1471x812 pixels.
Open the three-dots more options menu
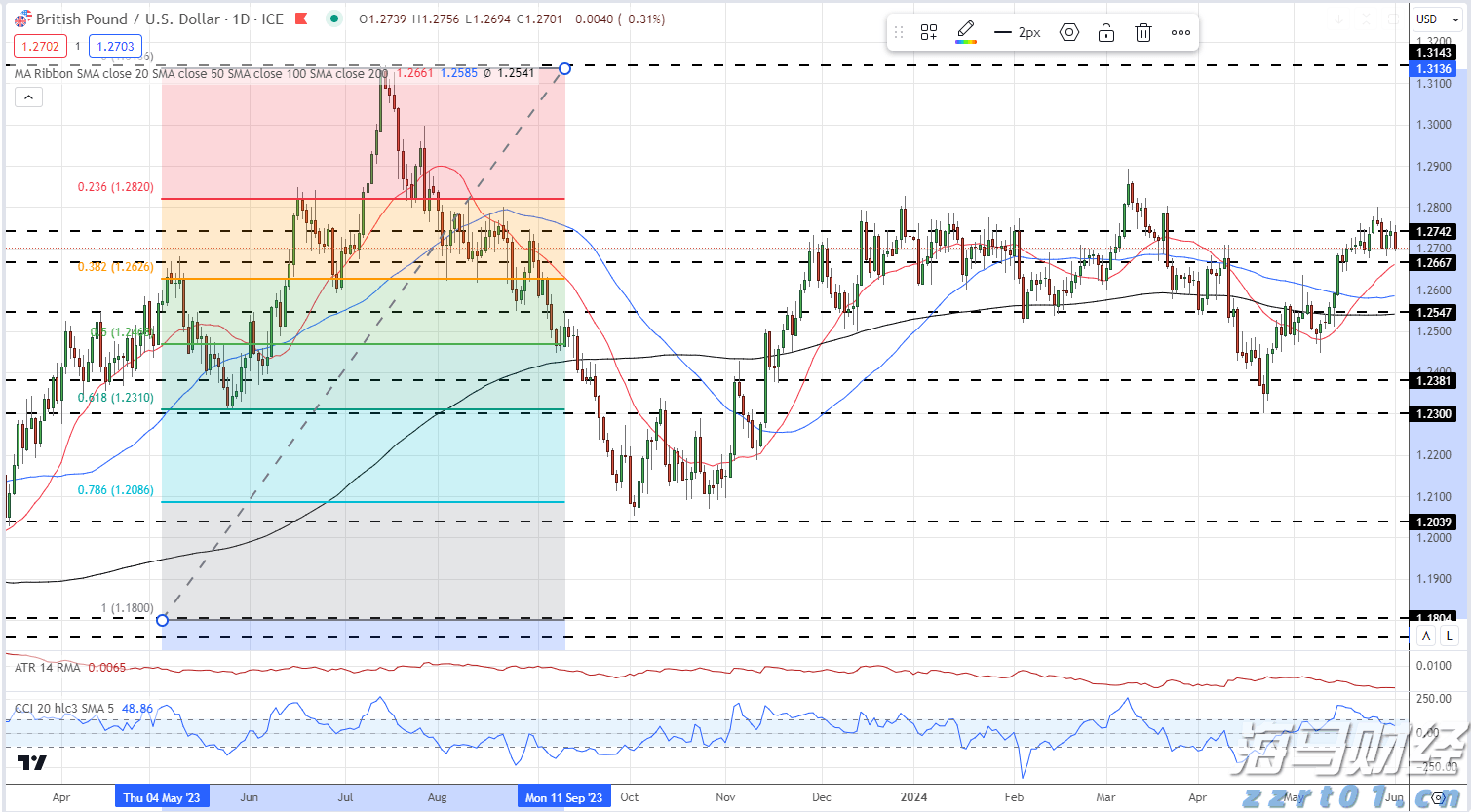tap(1181, 33)
